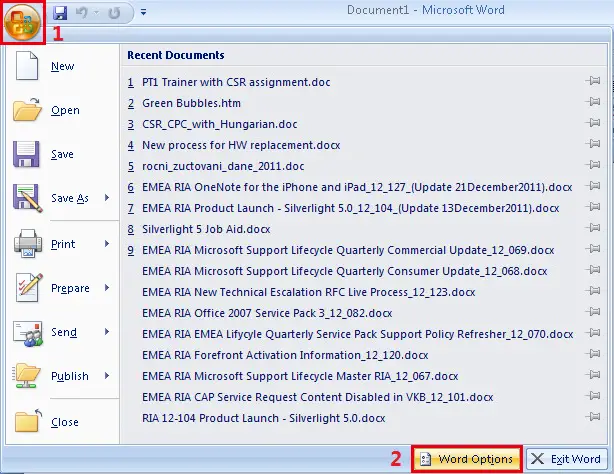614x474 pixels.
Task: Open EMEA RIA Forefront Activation Information_12_120.docx
Action: pos(285,355)
